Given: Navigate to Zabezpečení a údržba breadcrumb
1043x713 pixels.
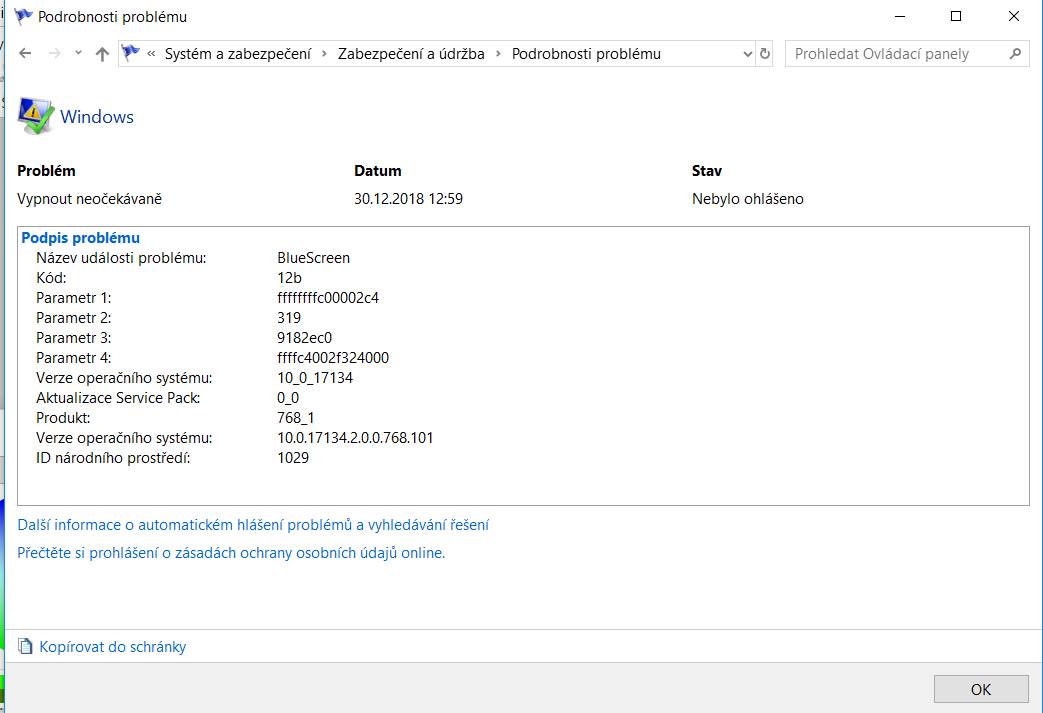Looking at the screenshot, I should click(x=410, y=54).
